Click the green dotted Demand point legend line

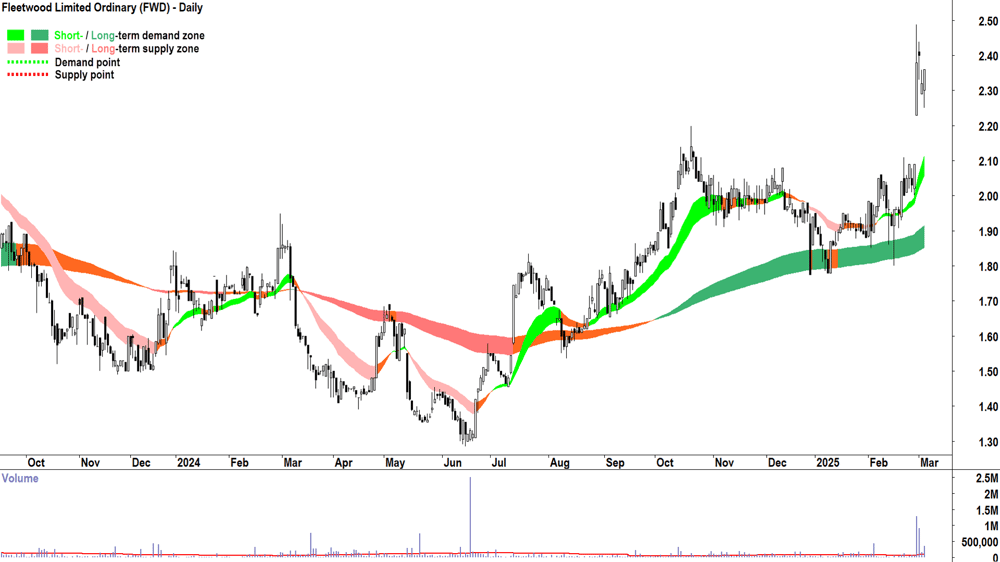point(27,63)
